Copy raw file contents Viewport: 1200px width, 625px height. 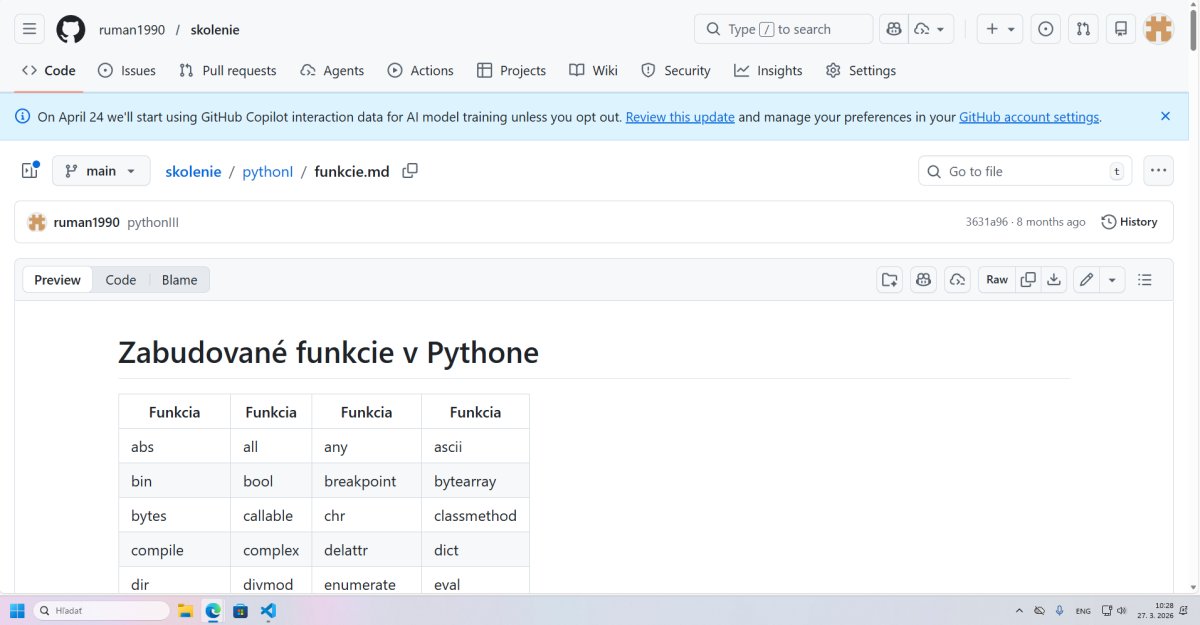click(x=1028, y=280)
